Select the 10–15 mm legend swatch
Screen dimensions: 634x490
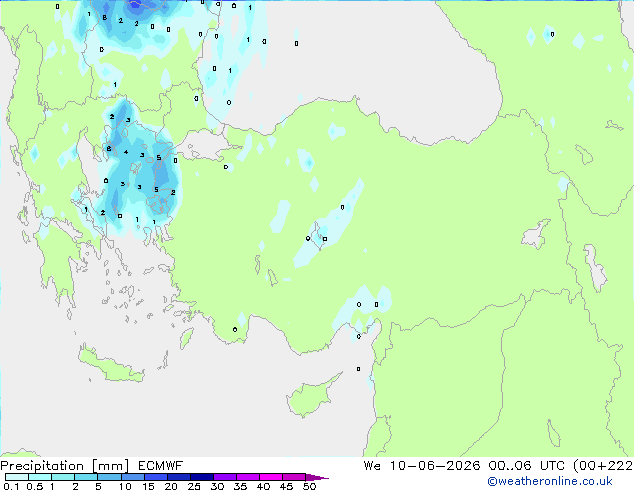point(132,477)
